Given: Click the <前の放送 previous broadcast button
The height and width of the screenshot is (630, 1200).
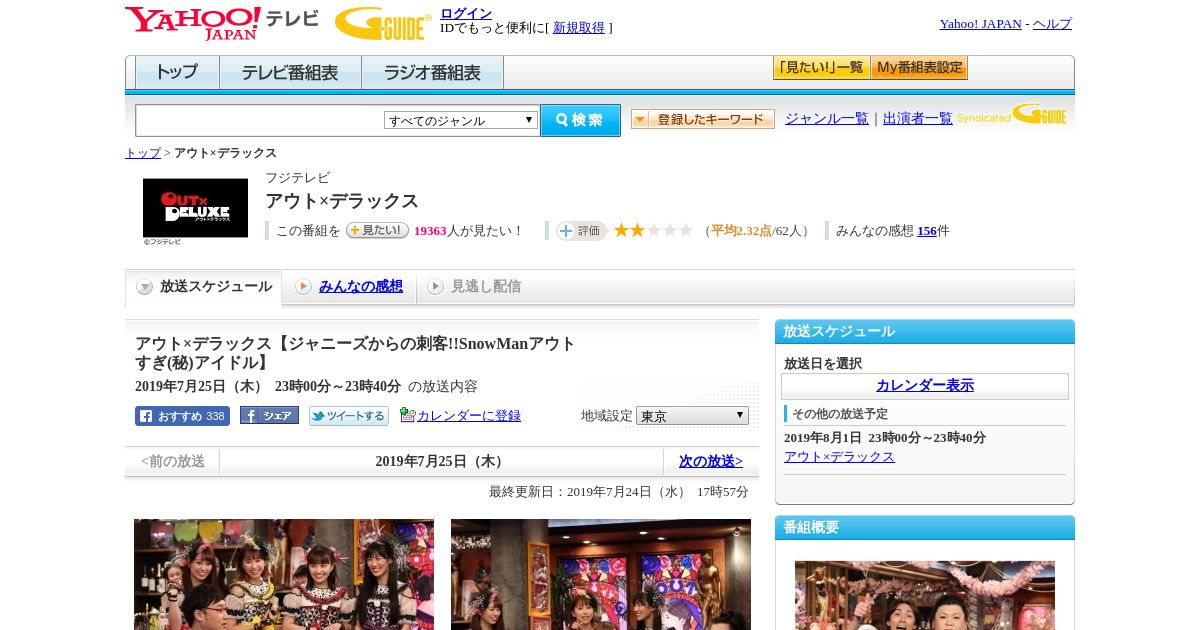Looking at the screenshot, I should [173, 462].
